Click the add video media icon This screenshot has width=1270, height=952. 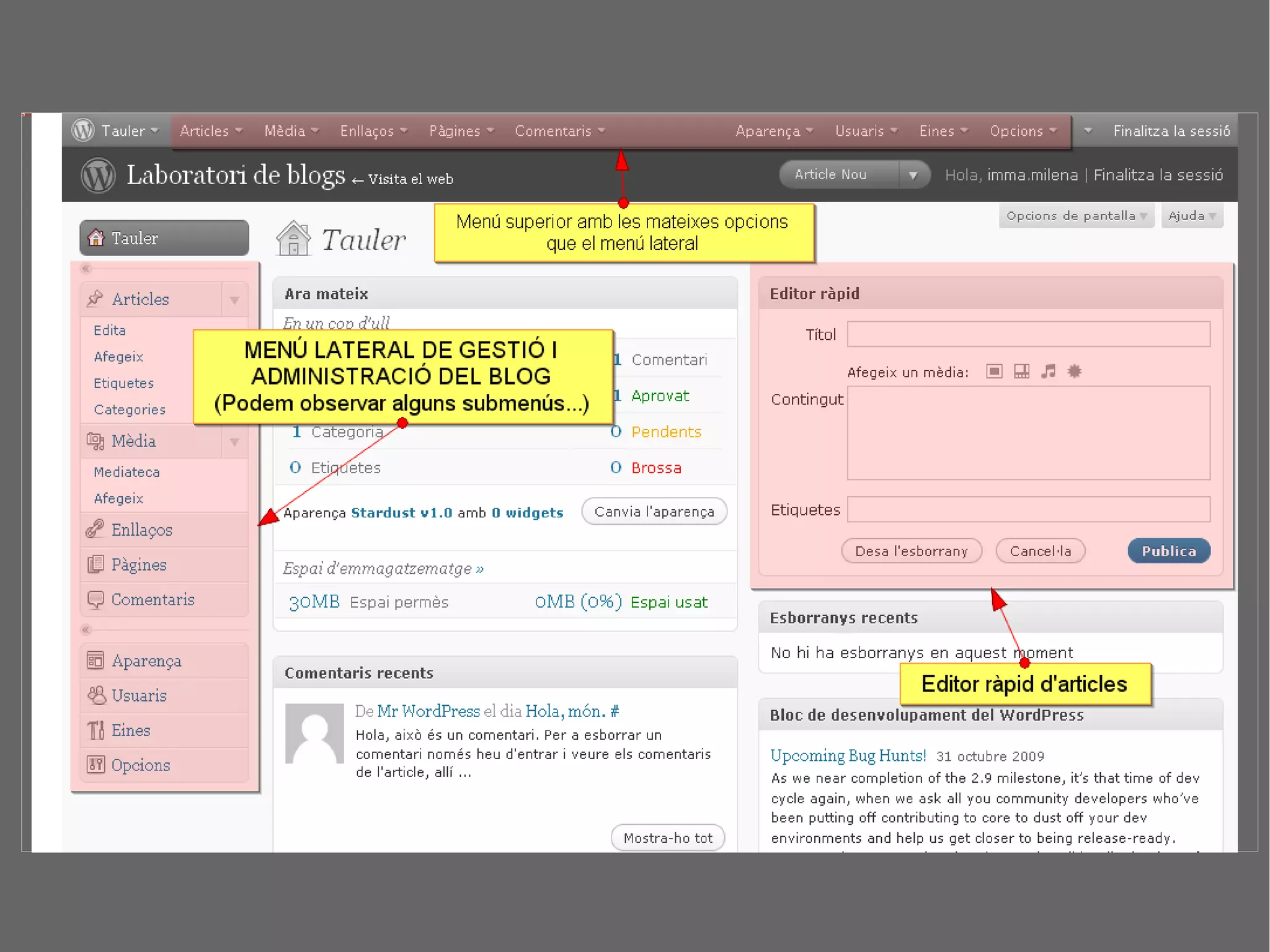pyautogui.click(x=1021, y=371)
